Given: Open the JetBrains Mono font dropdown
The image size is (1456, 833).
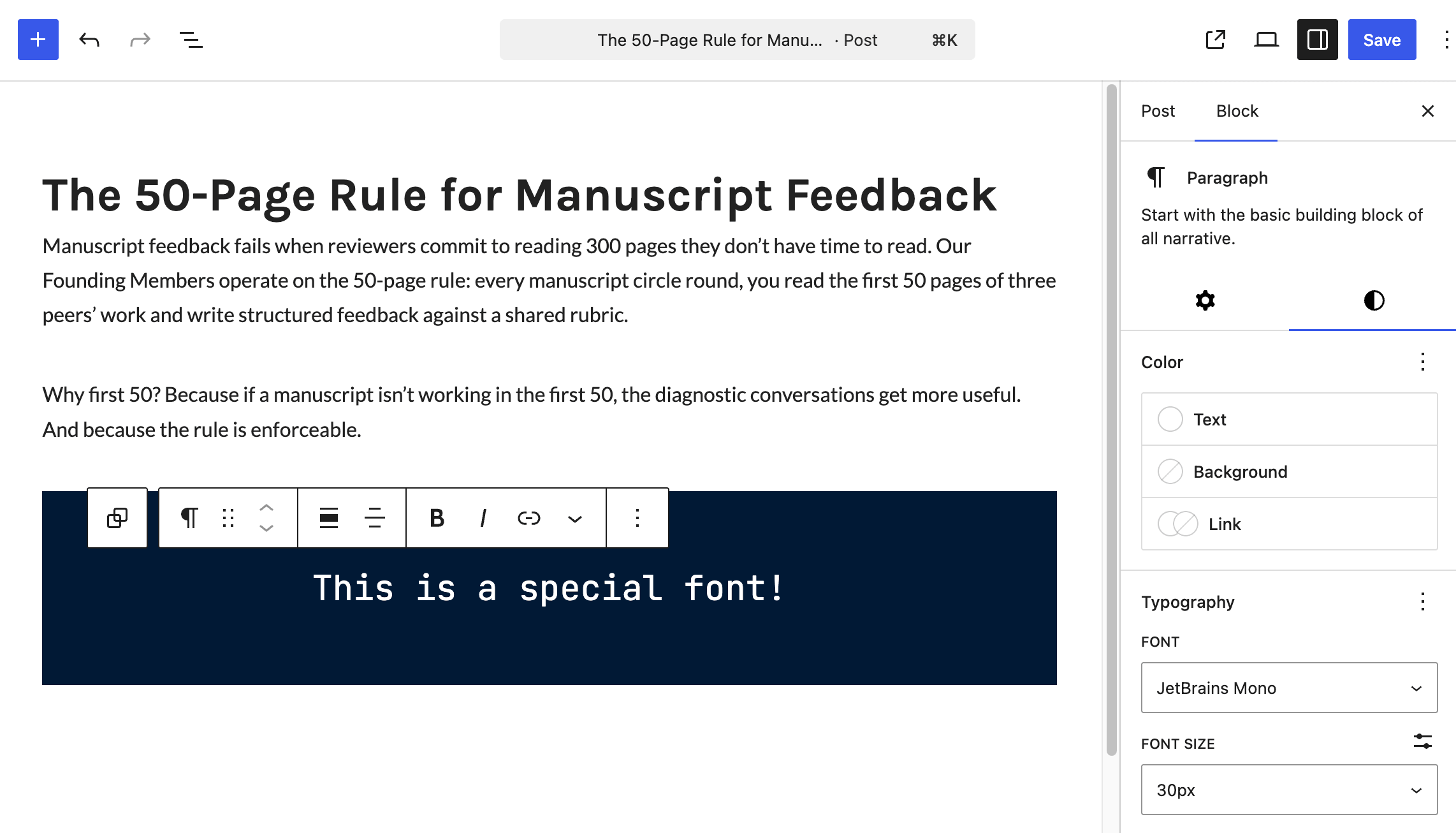Looking at the screenshot, I should pyautogui.click(x=1289, y=688).
